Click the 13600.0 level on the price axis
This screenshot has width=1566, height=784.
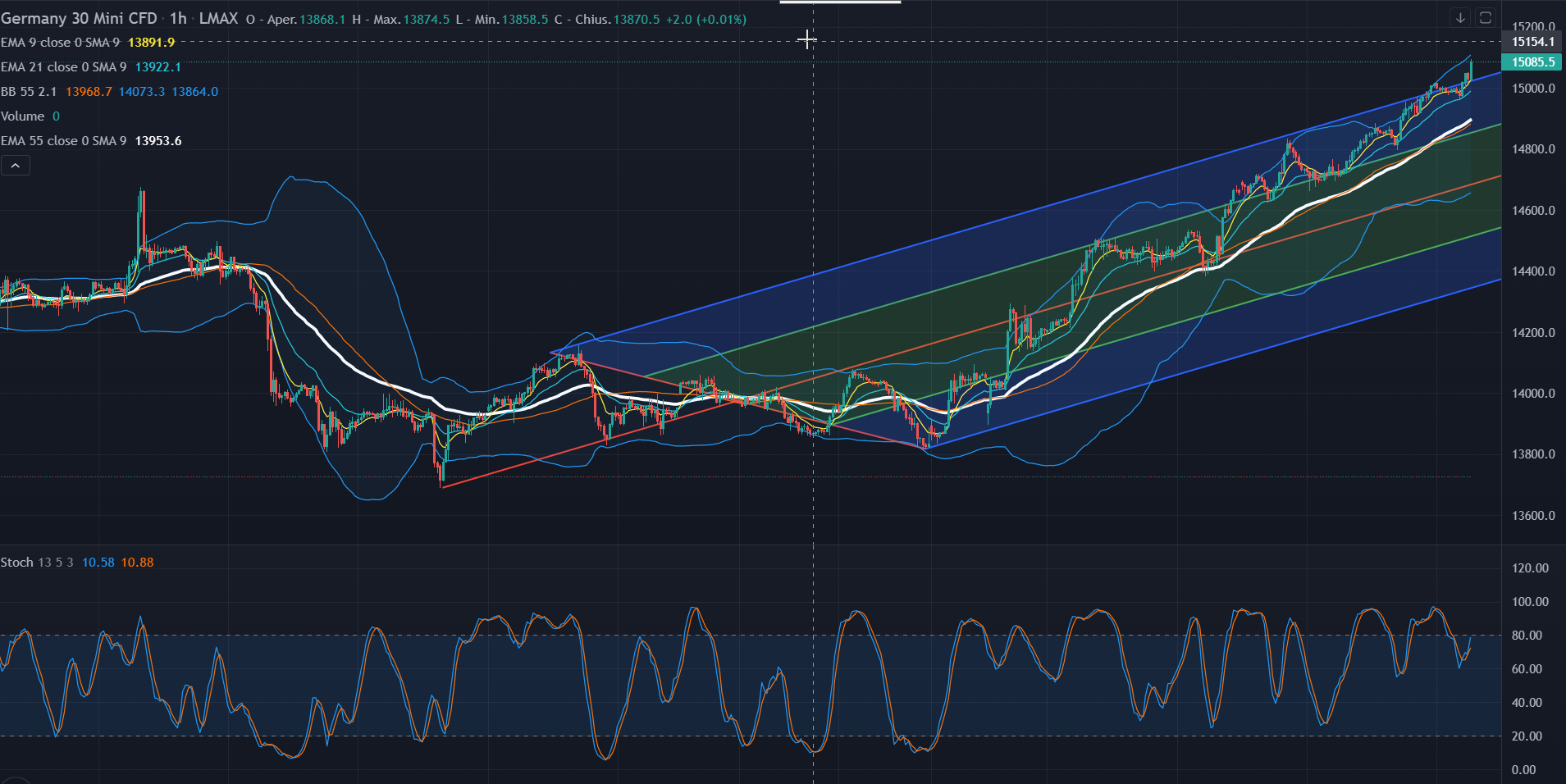pyautogui.click(x=1533, y=516)
